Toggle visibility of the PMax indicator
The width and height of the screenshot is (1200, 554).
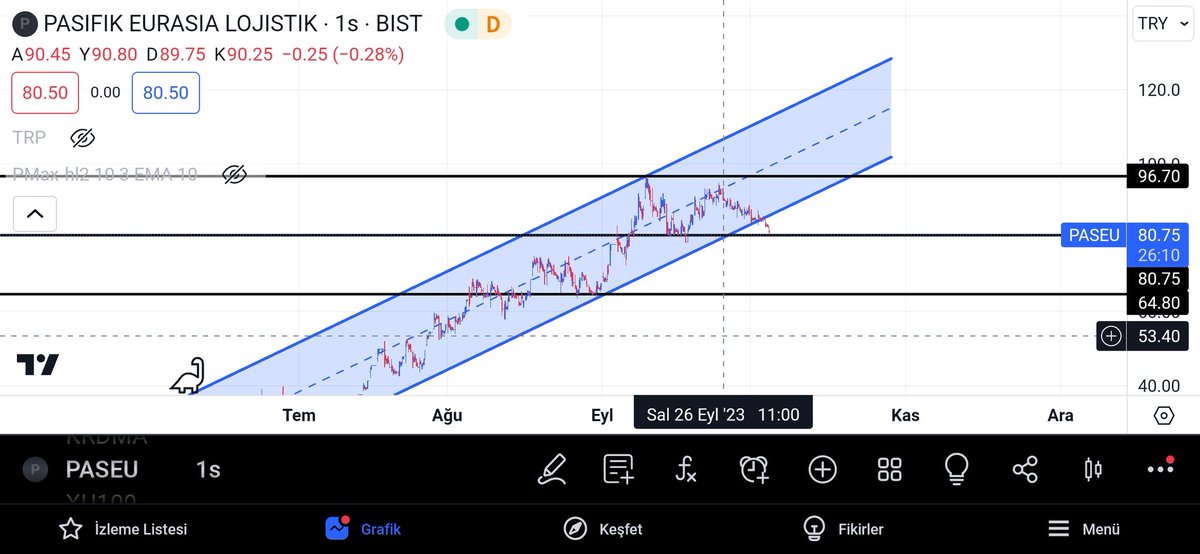point(234,175)
